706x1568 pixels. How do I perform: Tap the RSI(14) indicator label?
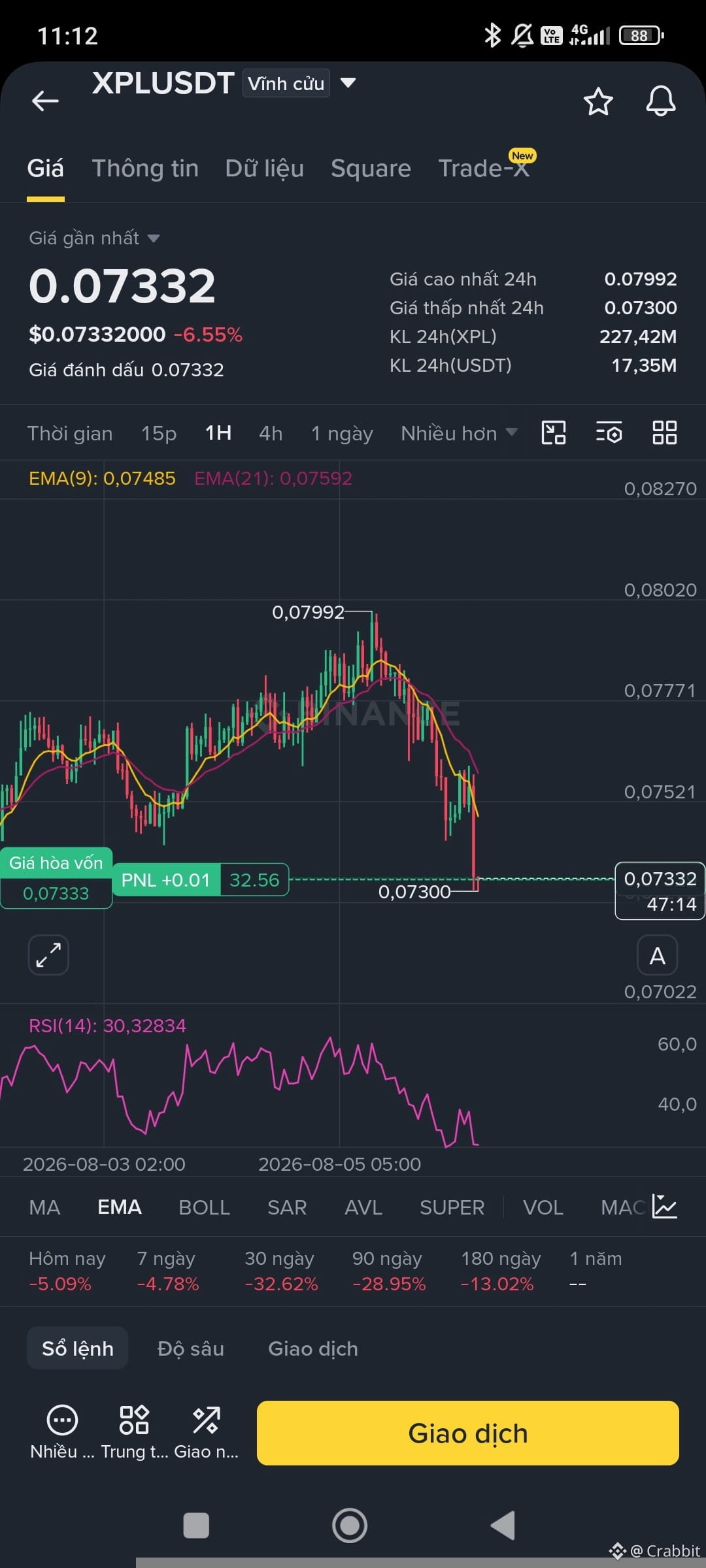click(x=107, y=1026)
